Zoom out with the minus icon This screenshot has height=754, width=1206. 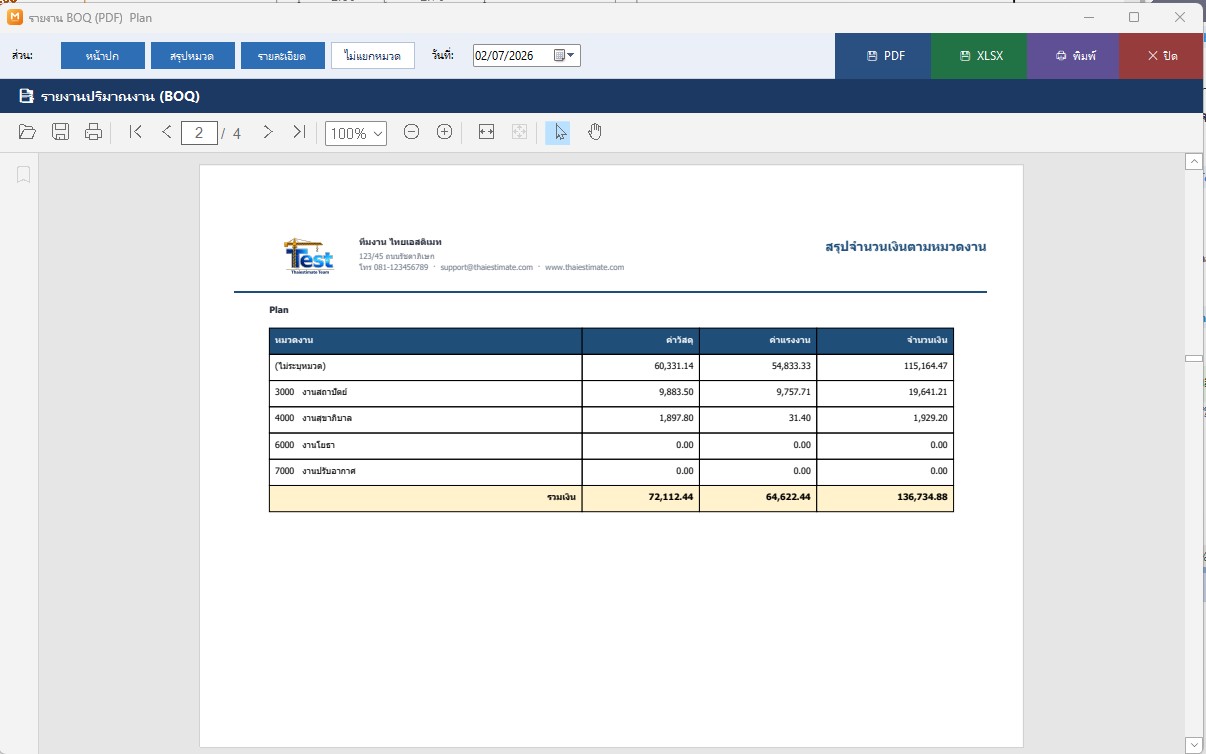click(x=411, y=132)
